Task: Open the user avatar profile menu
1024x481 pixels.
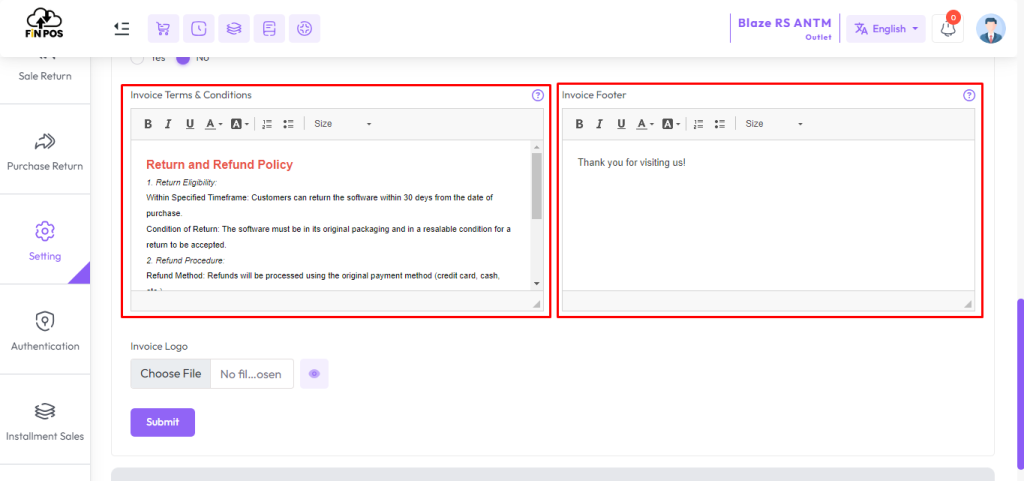Action: click(x=991, y=29)
